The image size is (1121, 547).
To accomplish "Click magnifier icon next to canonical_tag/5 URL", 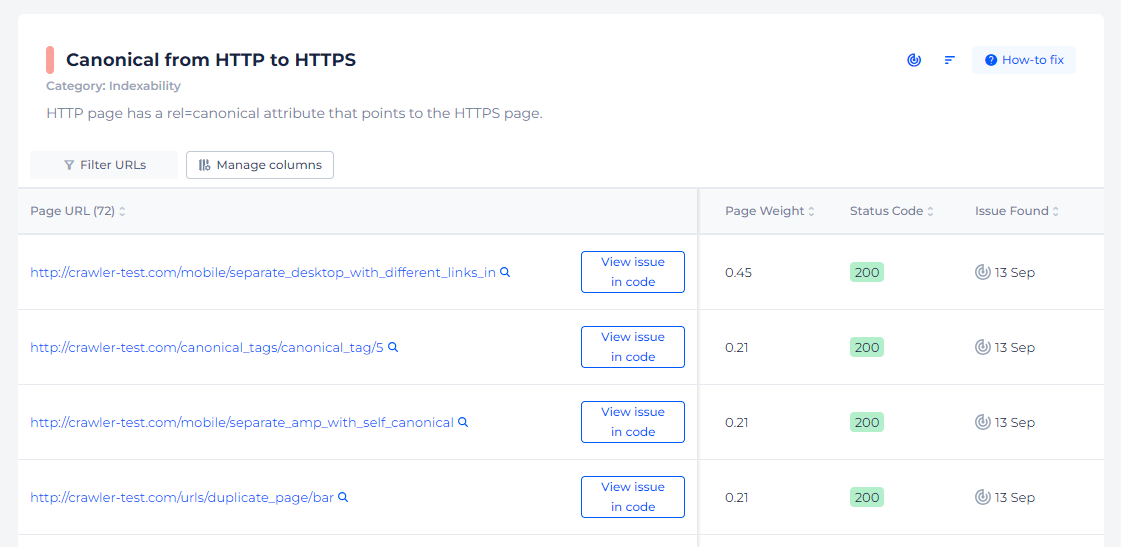I will click(392, 347).
